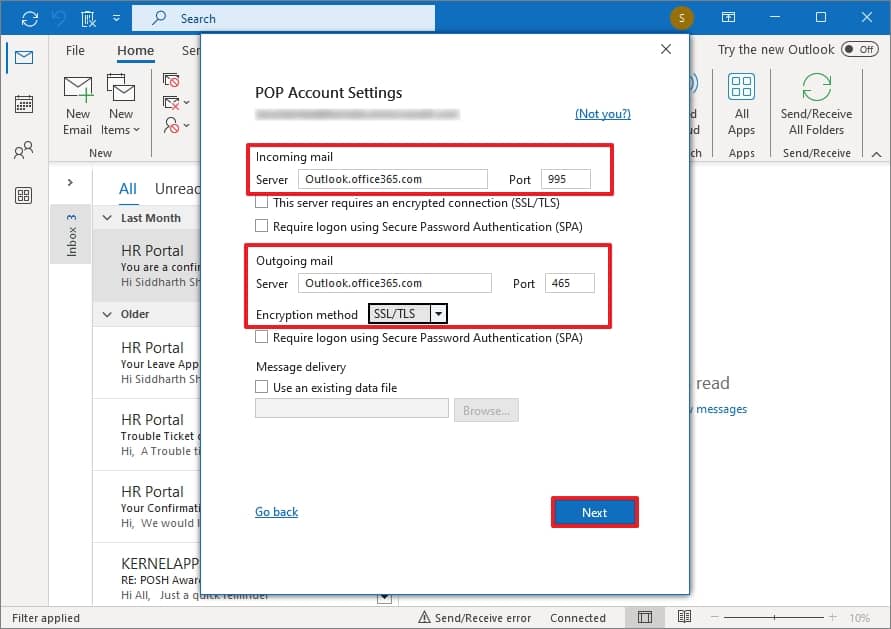Screen dimensions: 891x629
Task: Collapse the Last Month group
Action: point(107,218)
